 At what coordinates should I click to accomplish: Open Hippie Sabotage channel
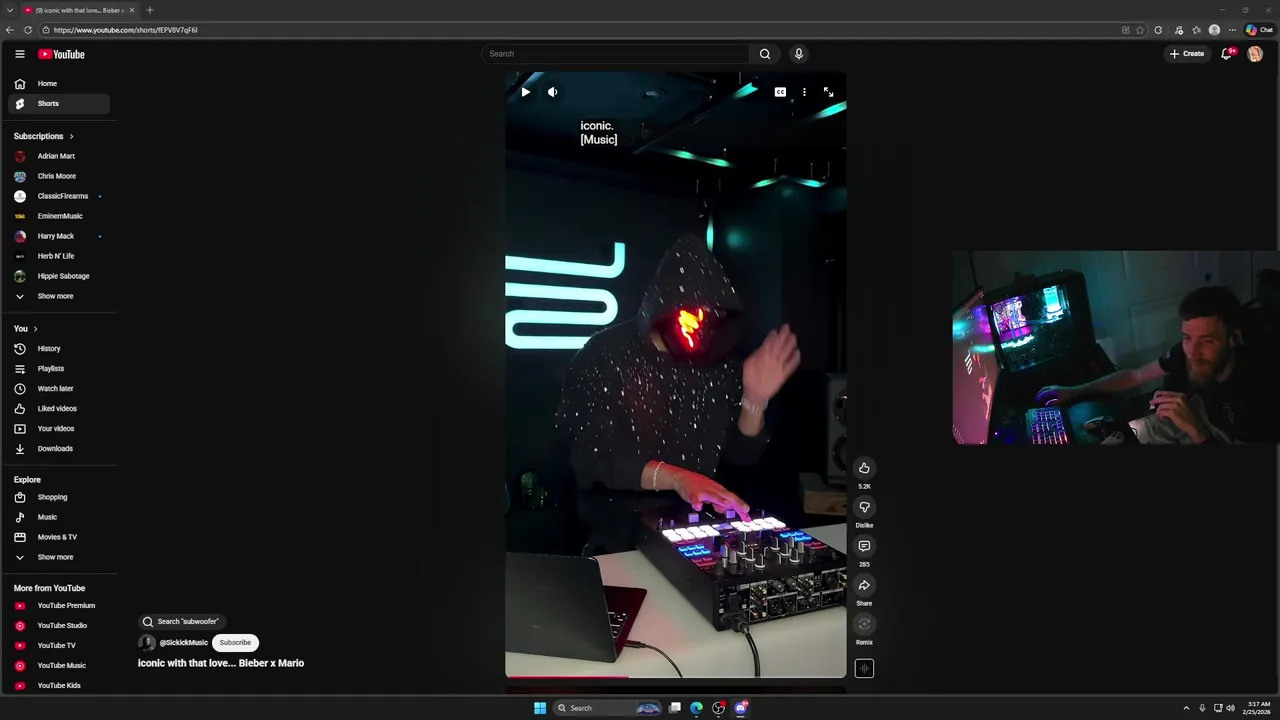point(59,276)
